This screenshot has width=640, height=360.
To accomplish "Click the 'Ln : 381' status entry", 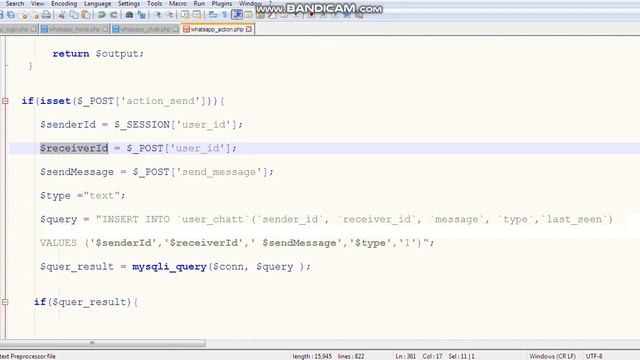I will tap(405, 356).
